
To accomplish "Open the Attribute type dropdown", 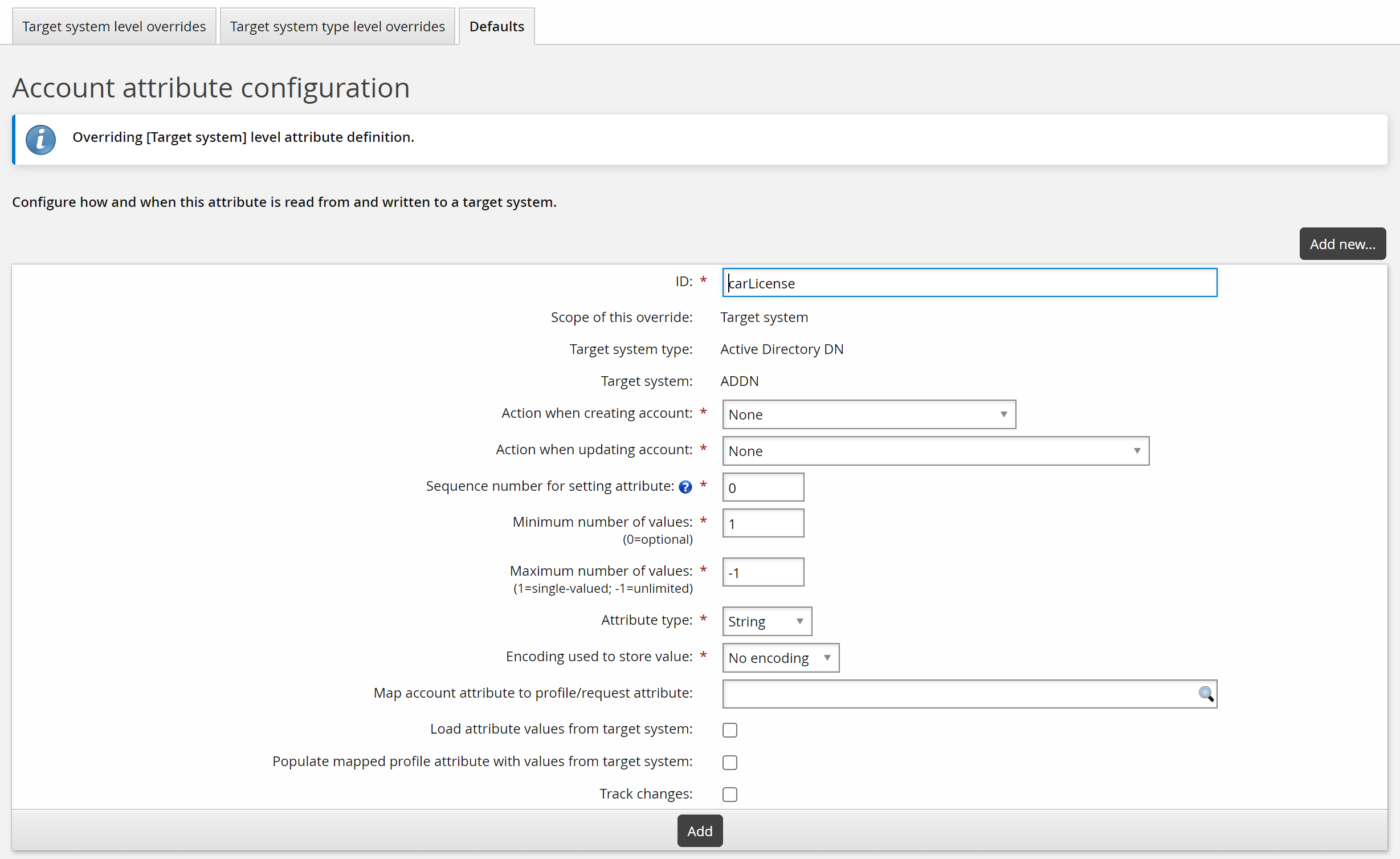I will [x=766, y=621].
